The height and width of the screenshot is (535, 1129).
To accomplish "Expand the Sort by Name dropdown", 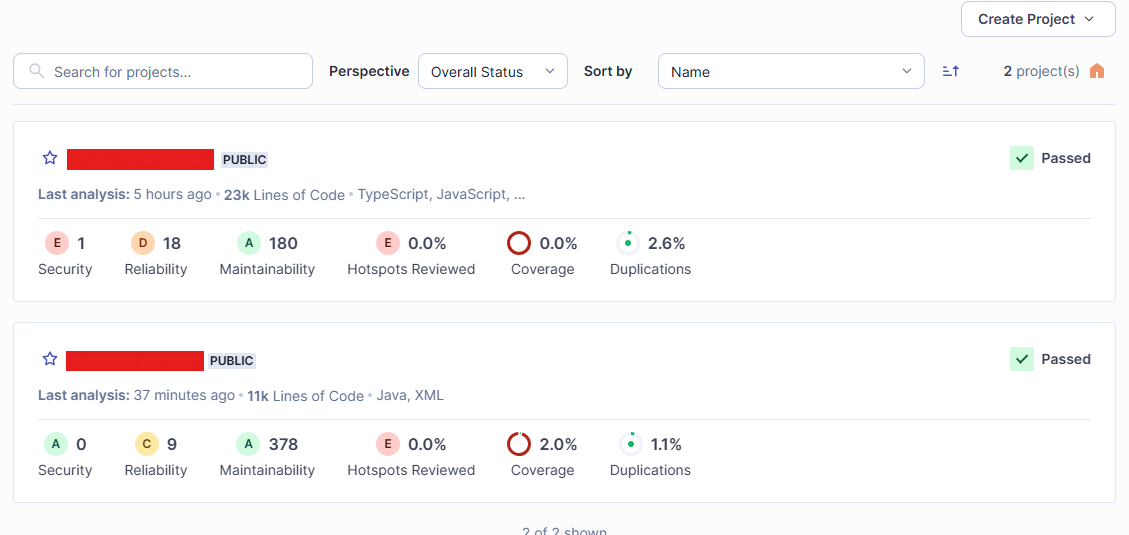I will click(791, 71).
